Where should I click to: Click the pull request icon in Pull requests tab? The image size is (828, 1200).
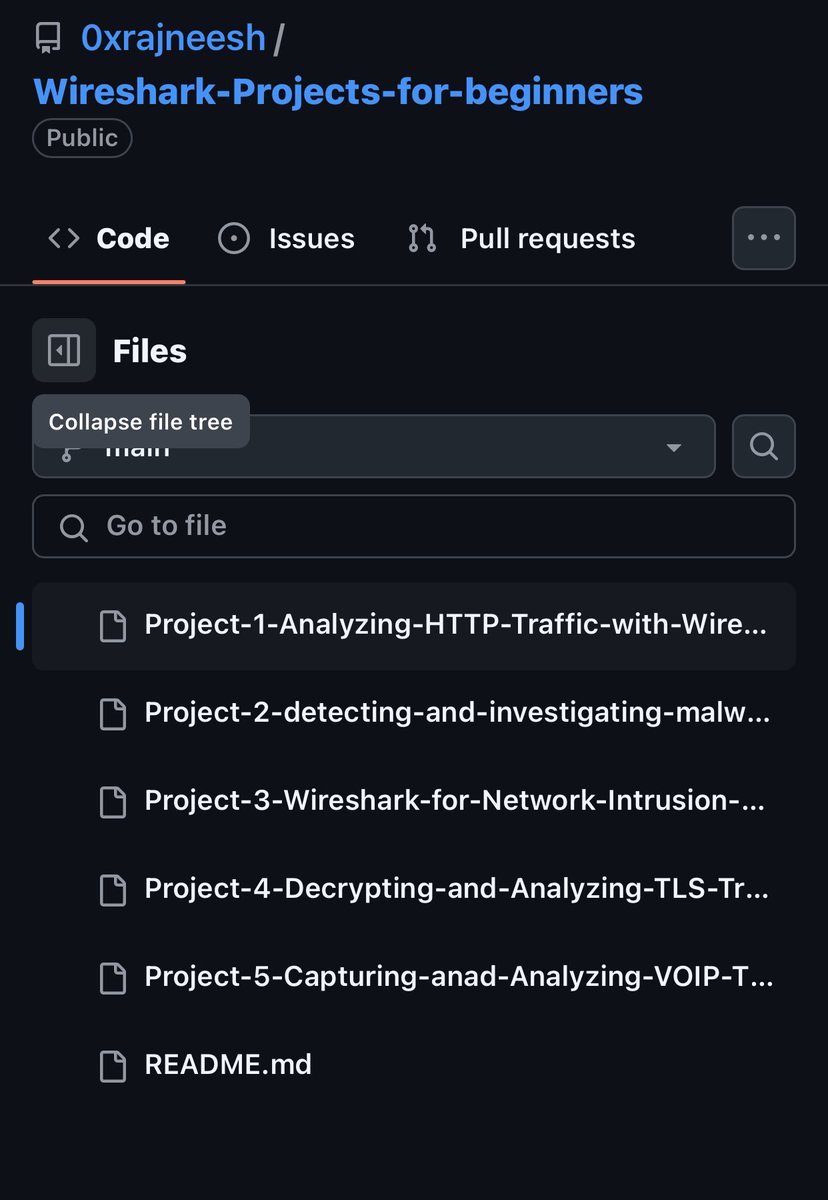coord(422,239)
